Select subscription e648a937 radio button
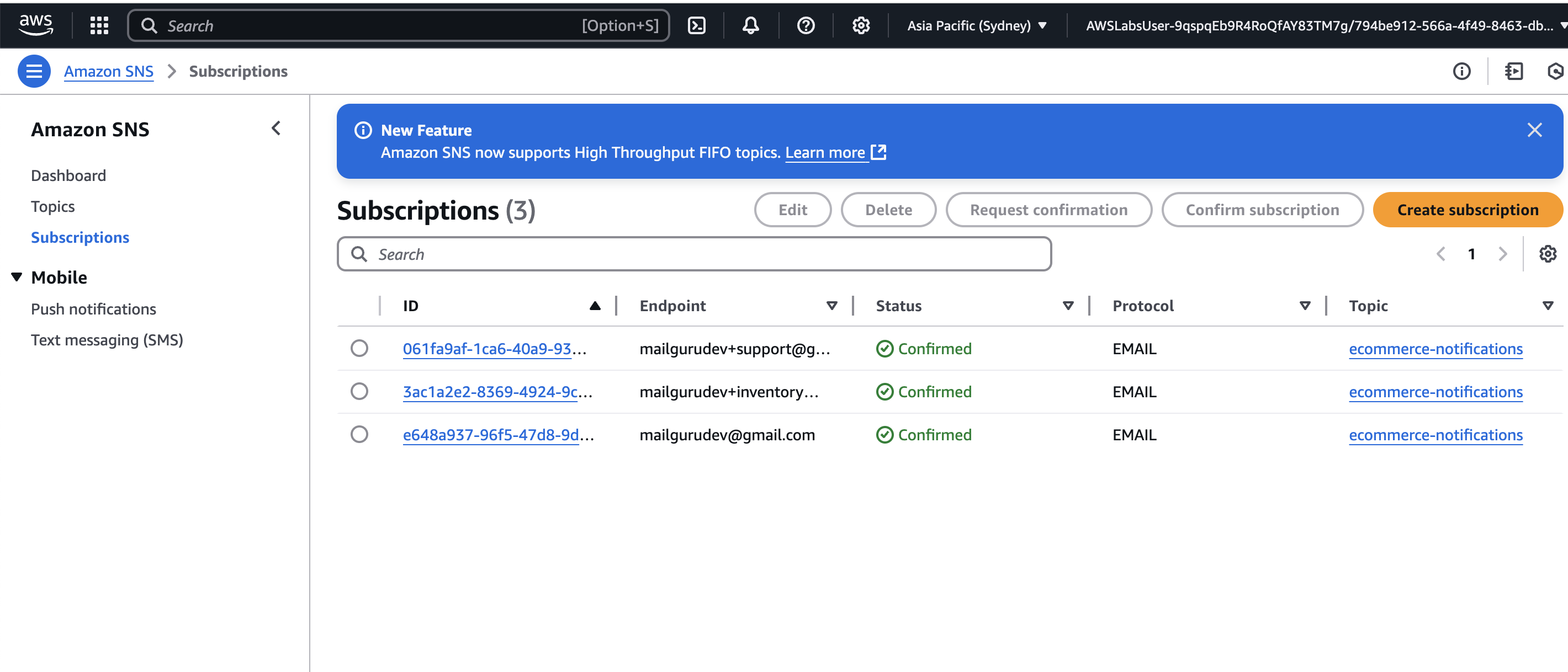Viewport: 1568px width, 672px height. pyautogui.click(x=359, y=434)
